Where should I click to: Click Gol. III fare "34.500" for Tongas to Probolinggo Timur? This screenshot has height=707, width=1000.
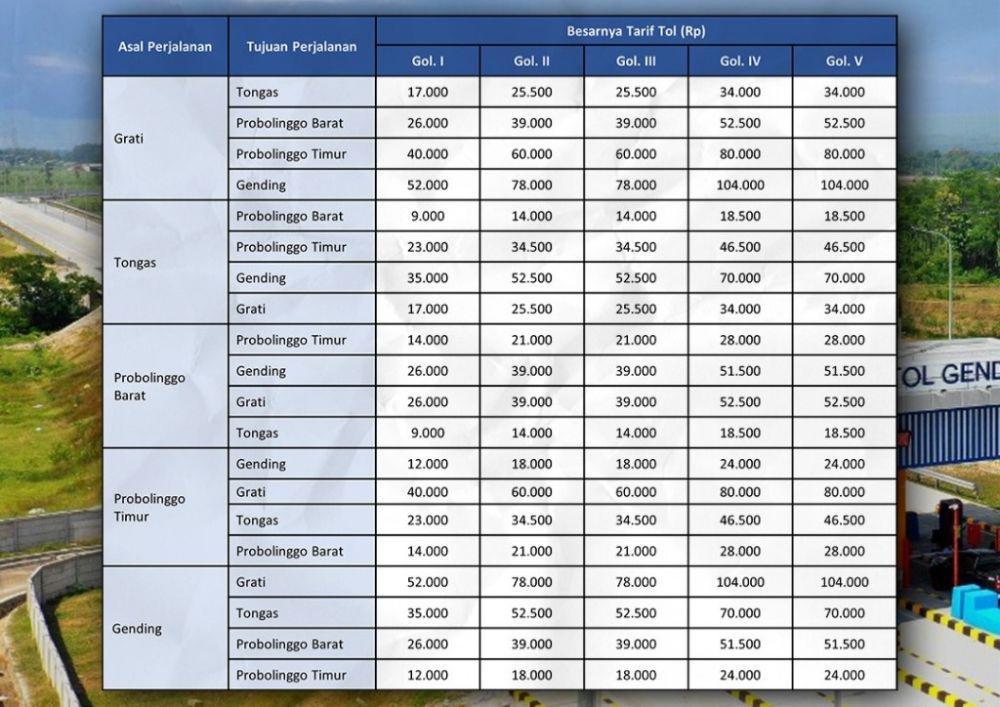[636, 247]
